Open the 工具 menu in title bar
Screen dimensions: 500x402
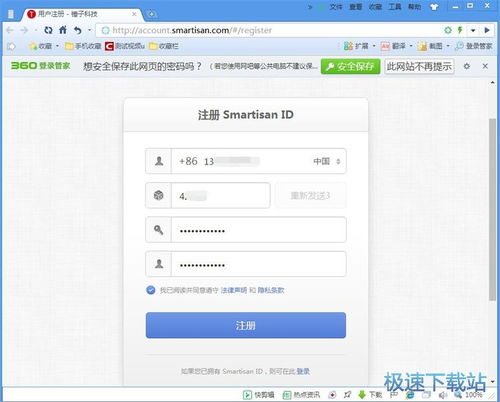(x=394, y=7)
